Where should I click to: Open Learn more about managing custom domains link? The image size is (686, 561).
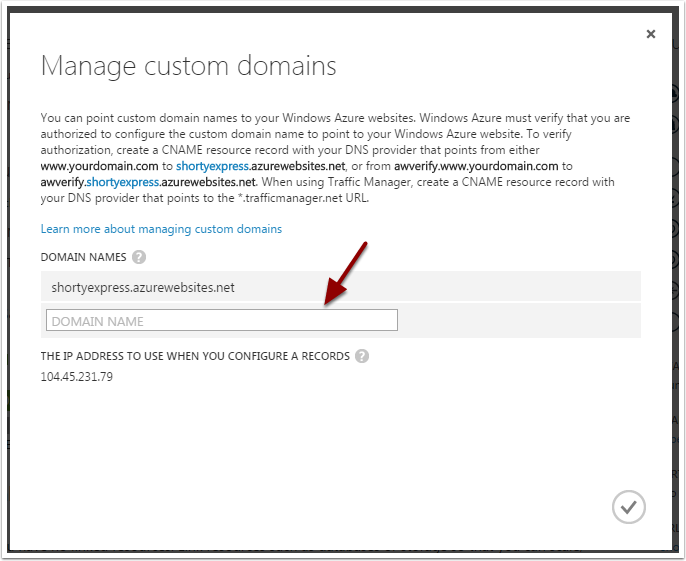click(161, 229)
